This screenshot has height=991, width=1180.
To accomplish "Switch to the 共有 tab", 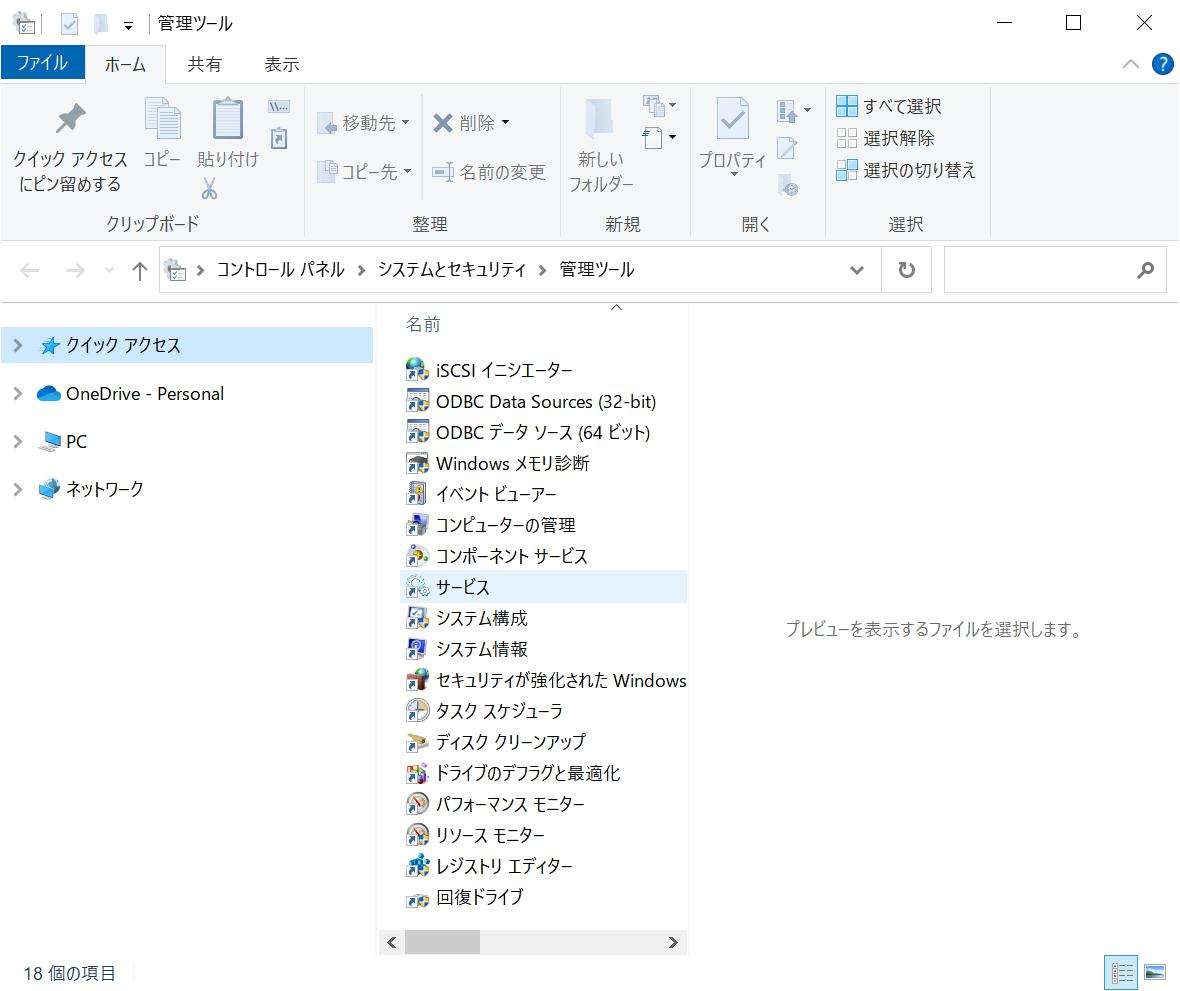I will [x=205, y=65].
